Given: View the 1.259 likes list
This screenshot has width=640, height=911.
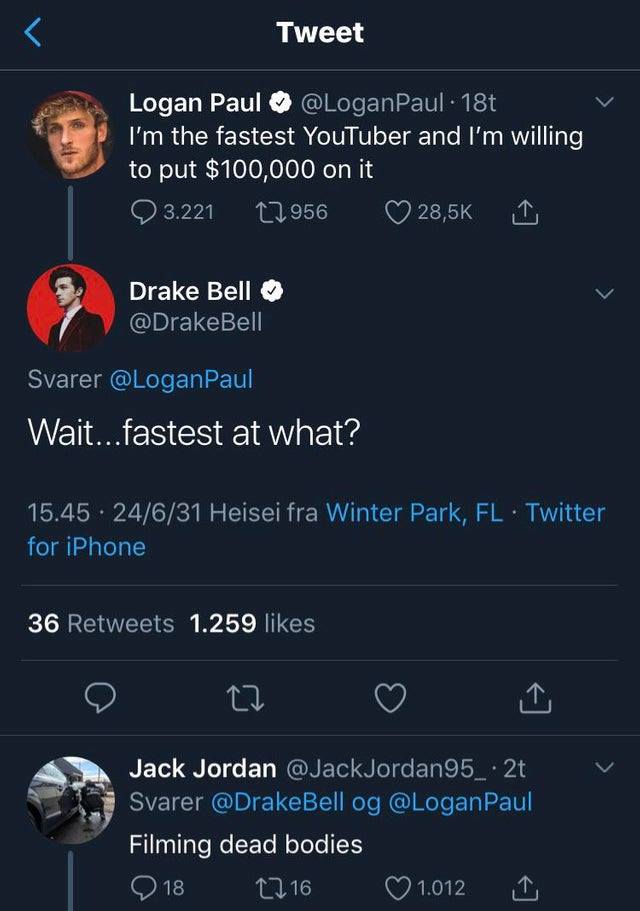Looking at the screenshot, I should click(252, 623).
